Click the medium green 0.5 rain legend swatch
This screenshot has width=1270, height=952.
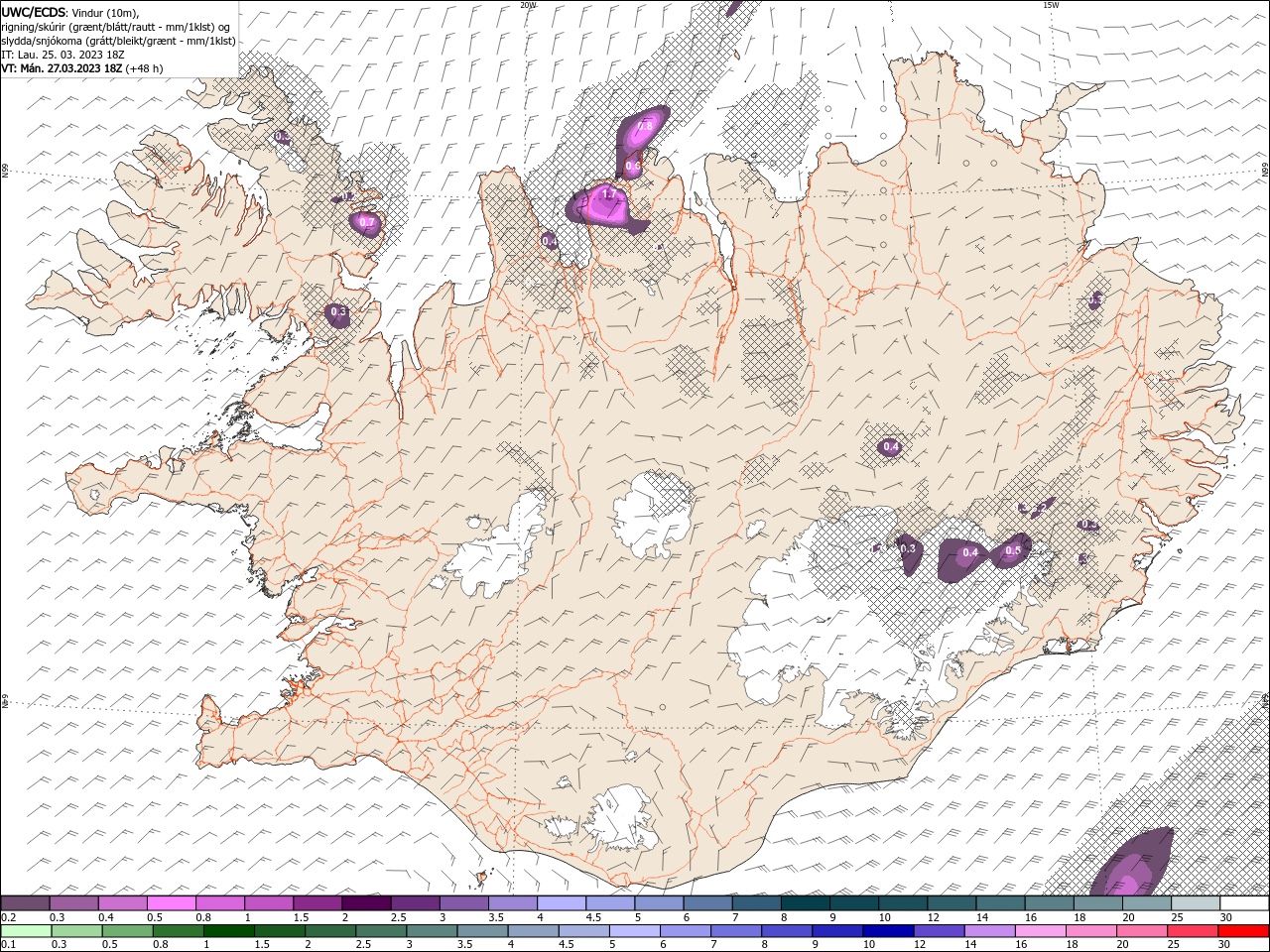pyautogui.click(x=127, y=931)
